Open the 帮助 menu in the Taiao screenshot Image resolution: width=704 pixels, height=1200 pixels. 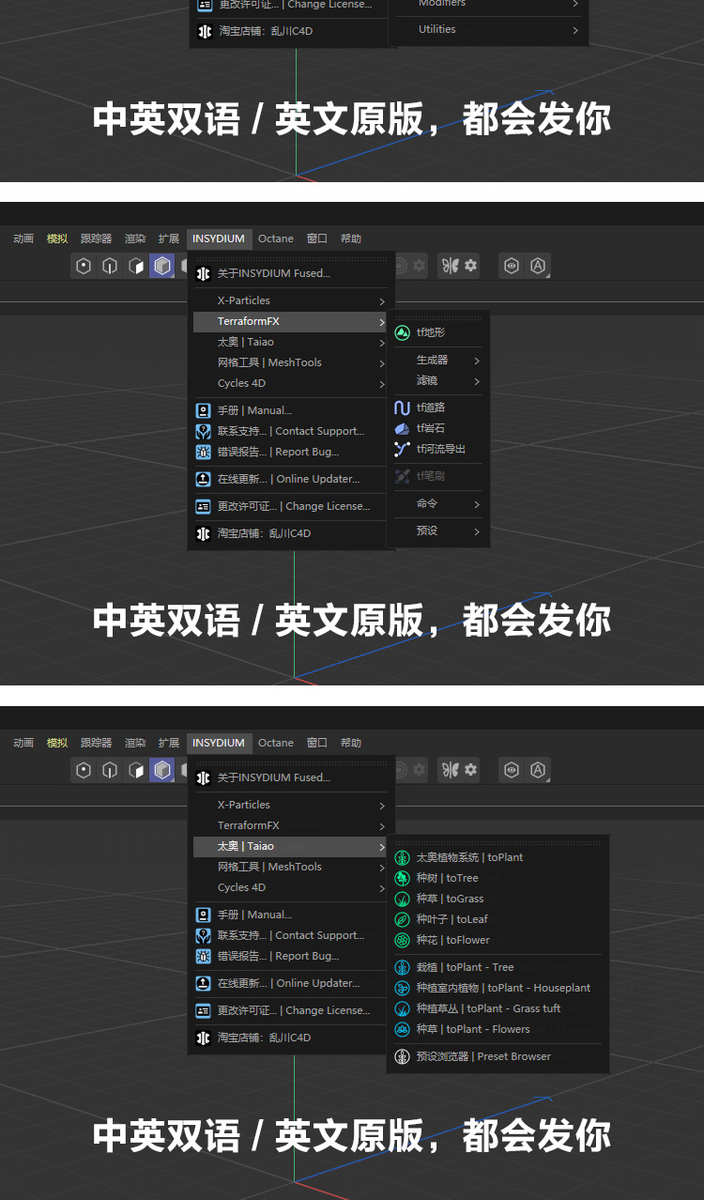point(351,743)
